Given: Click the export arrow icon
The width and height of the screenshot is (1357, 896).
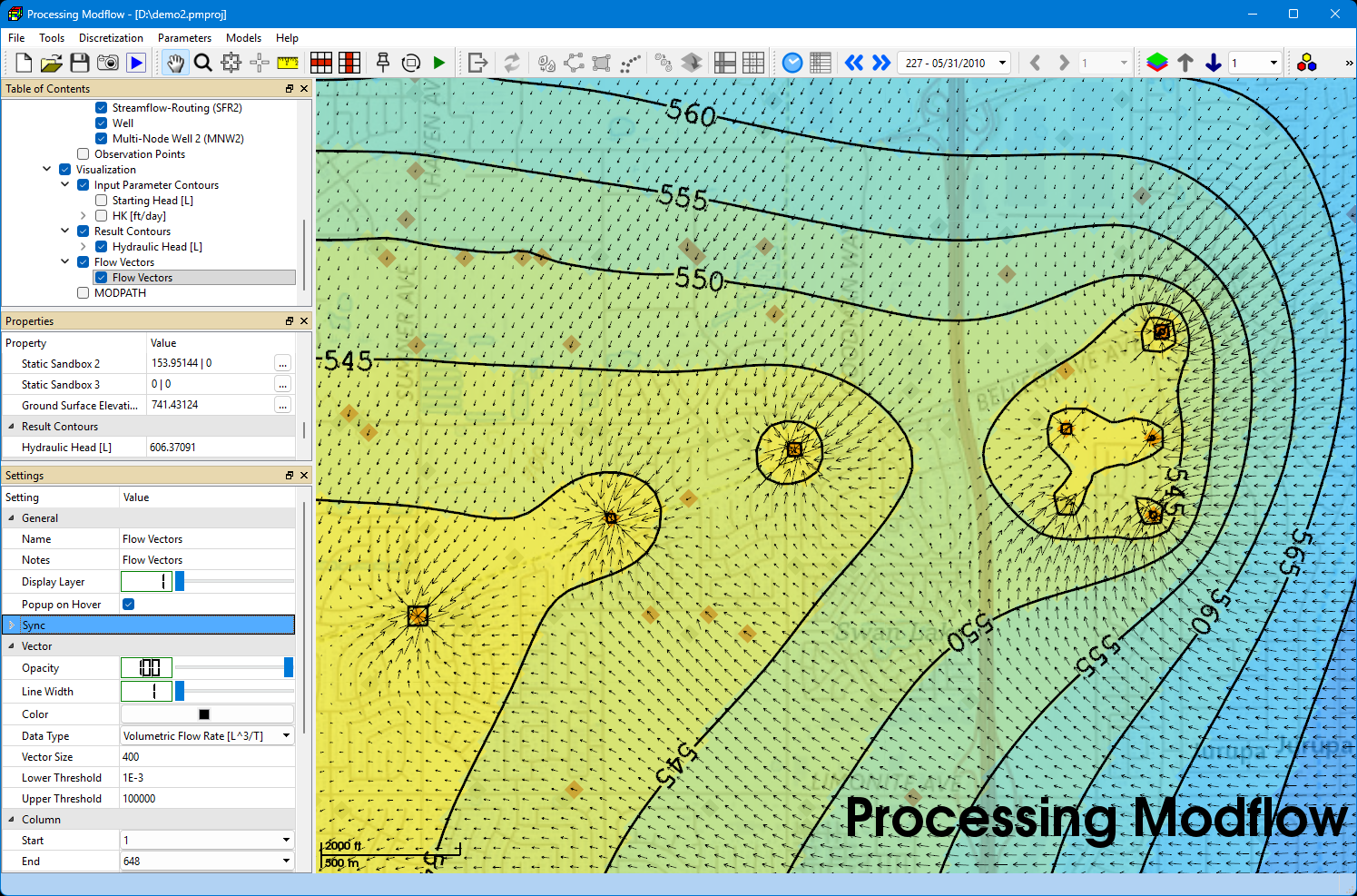Looking at the screenshot, I should click(x=478, y=63).
